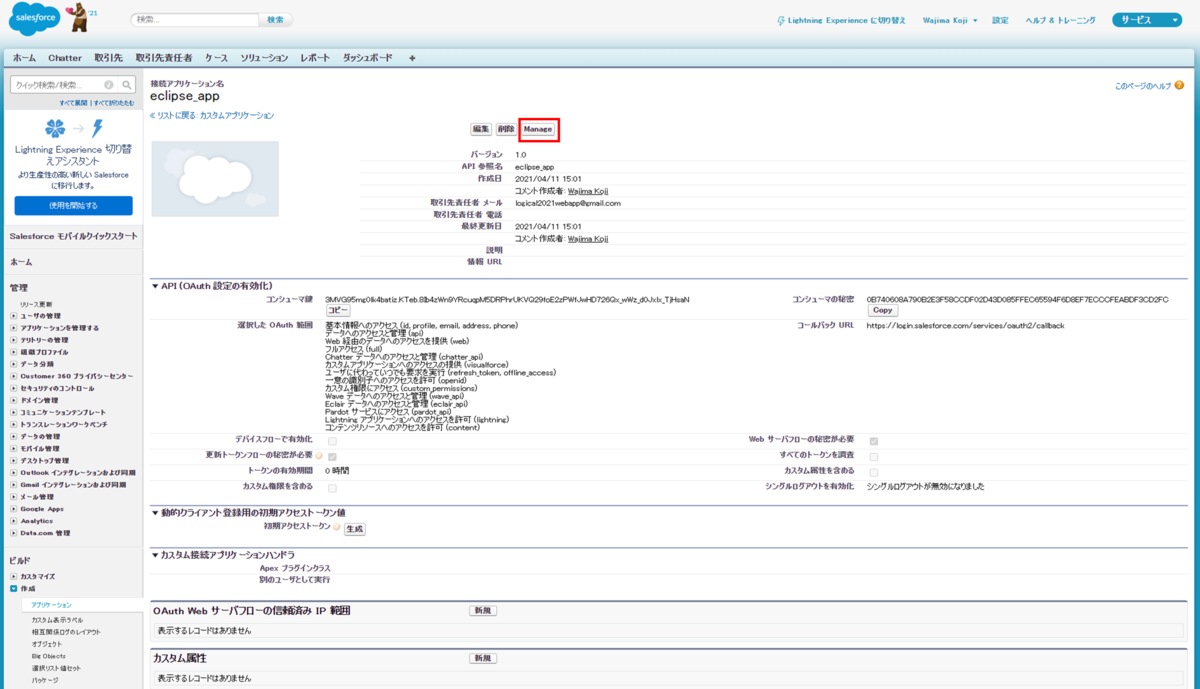This screenshot has width=1200, height=689.
Task: Click help icon beside このページのヘルプ
Action: [x=1180, y=86]
